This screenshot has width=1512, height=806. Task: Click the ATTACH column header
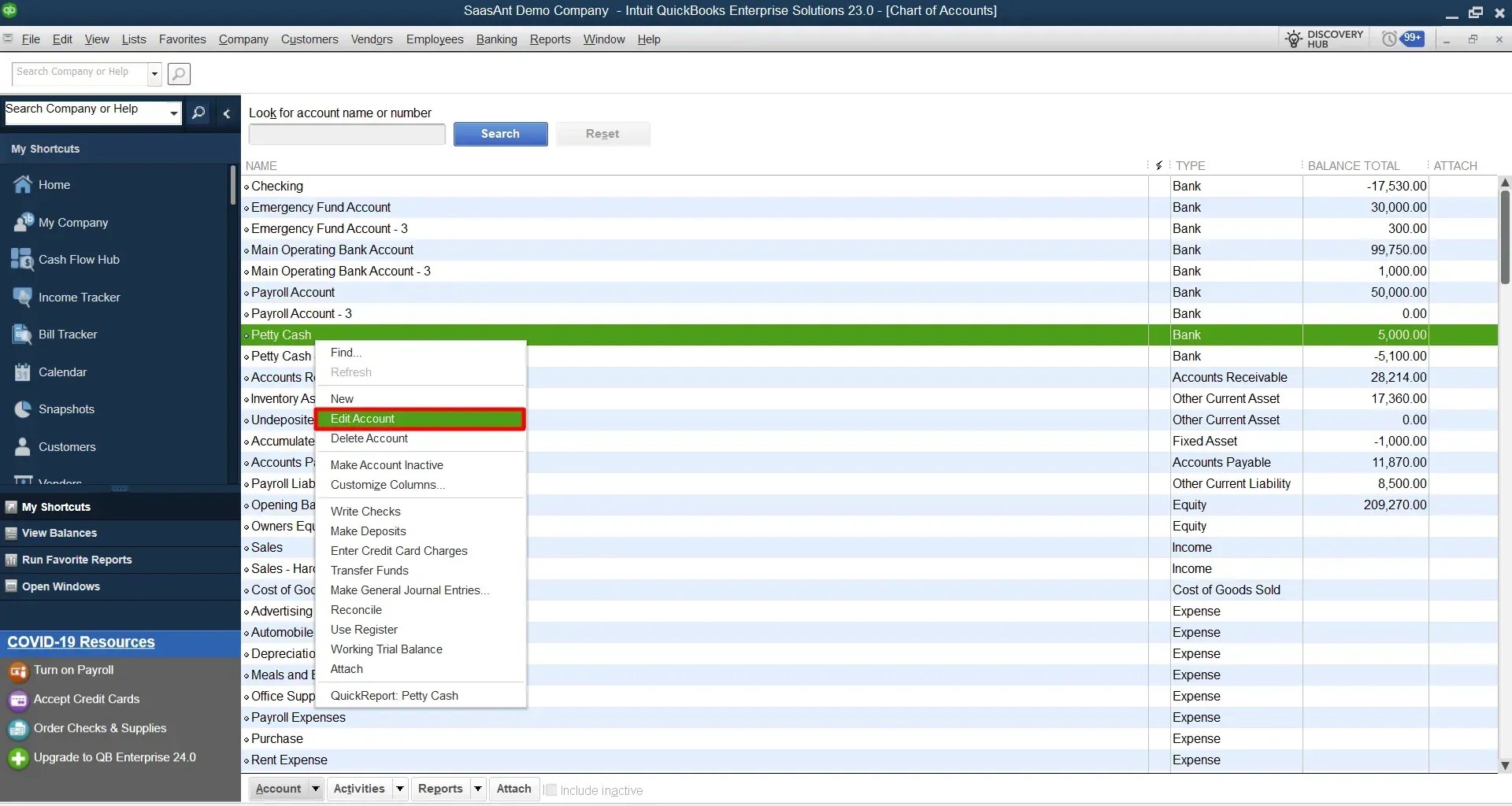click(1455, 166)
